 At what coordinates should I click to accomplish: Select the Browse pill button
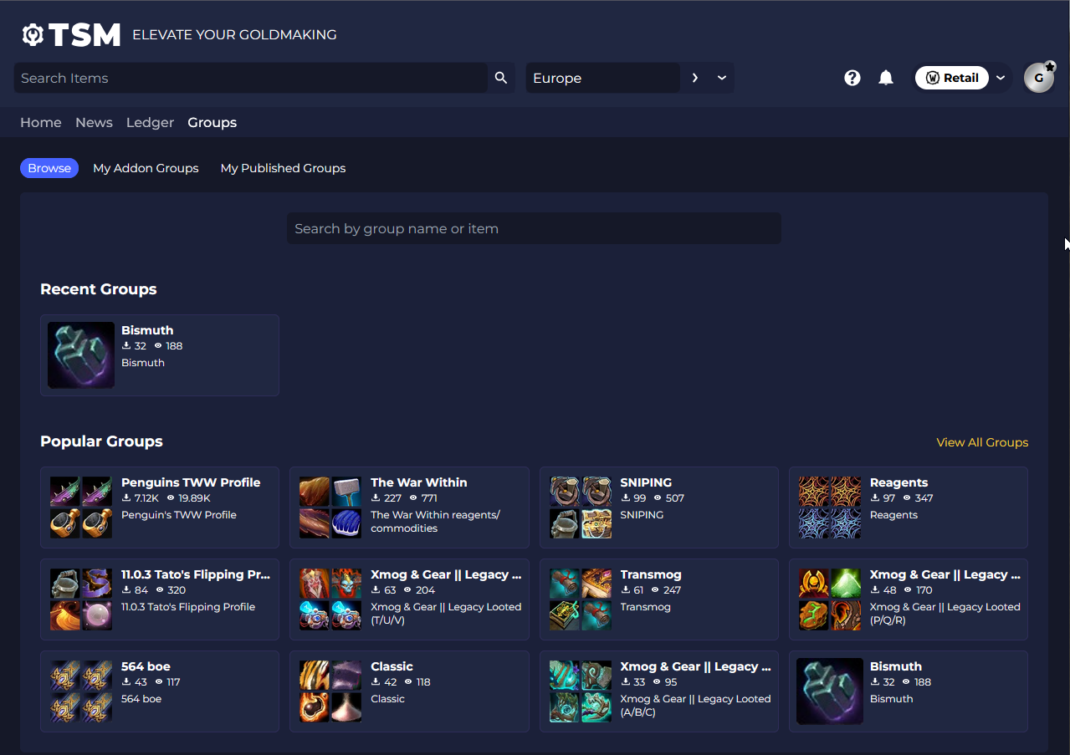point(49,168)
